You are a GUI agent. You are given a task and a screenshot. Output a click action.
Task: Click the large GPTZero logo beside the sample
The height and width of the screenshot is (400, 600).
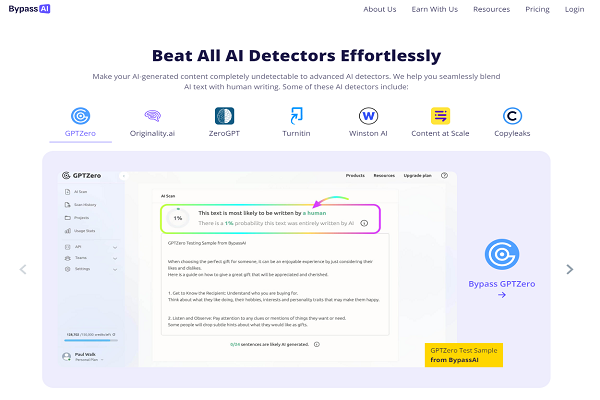502,254
